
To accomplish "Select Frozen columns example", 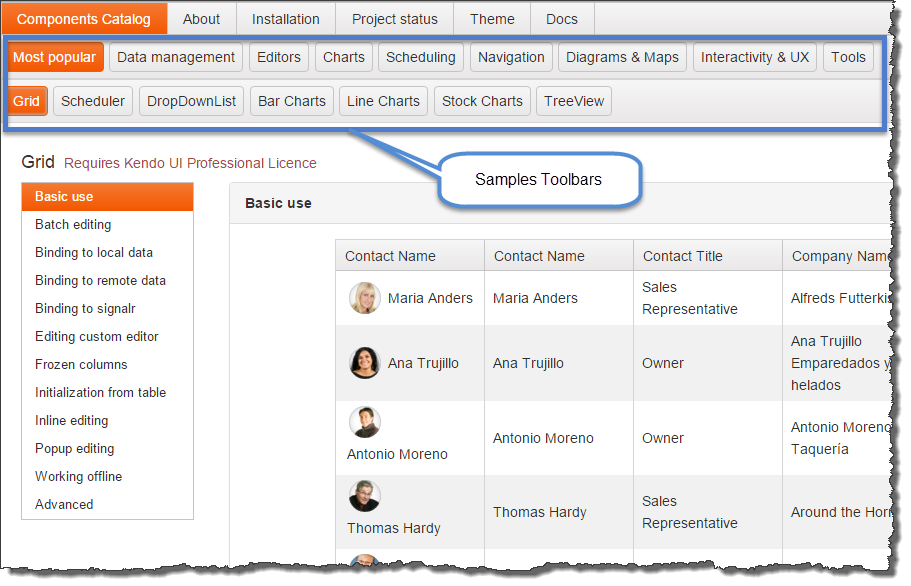I will click(x=81, y=365).
